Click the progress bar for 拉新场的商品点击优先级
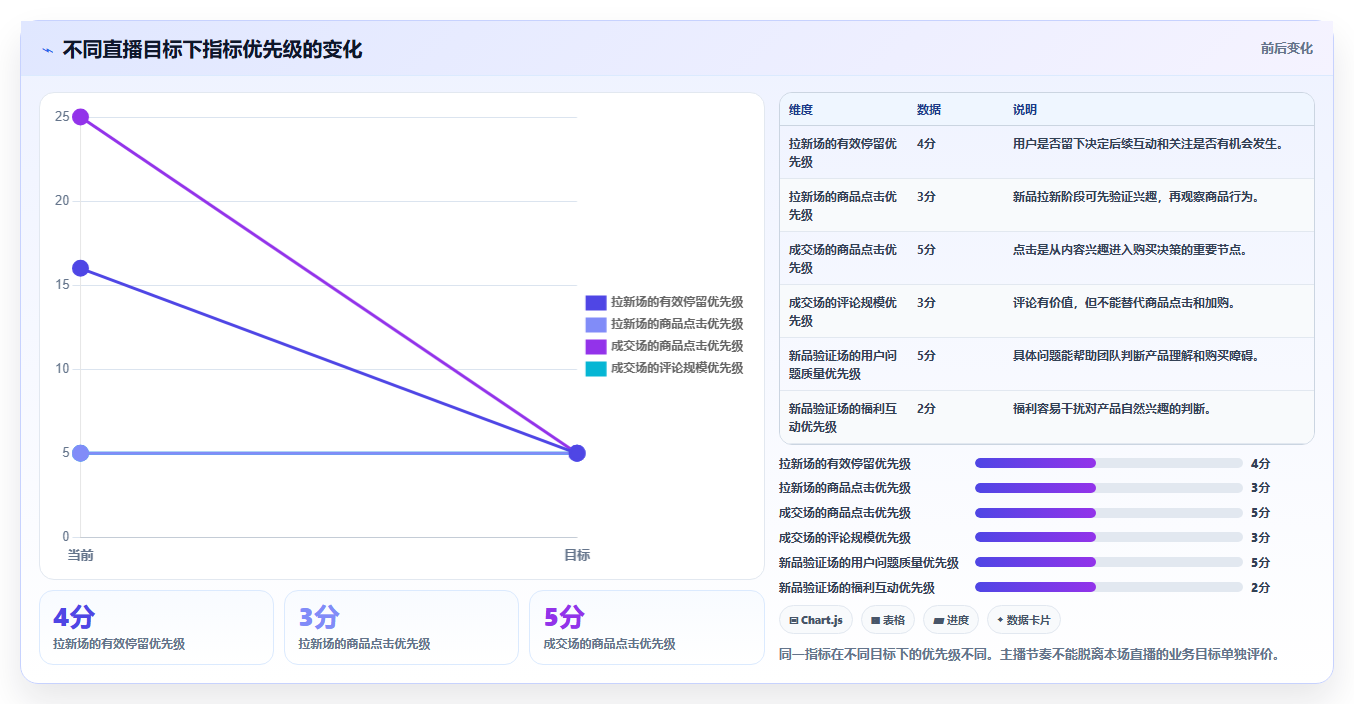Image resolution: width=1354 pixels, height=704 pixels. pos(1108,488)
